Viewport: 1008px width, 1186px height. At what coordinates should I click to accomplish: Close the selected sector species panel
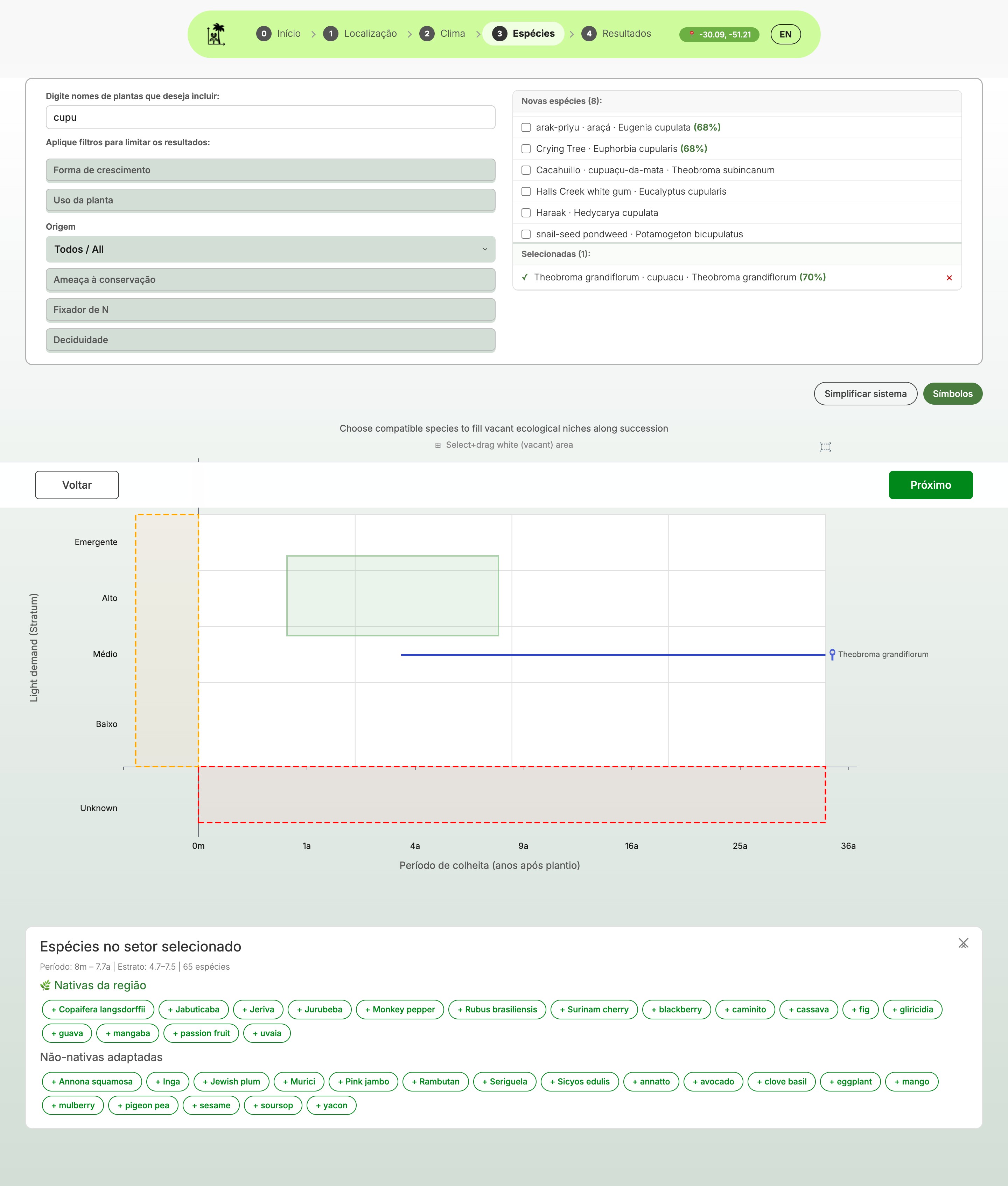pos(963,943)
